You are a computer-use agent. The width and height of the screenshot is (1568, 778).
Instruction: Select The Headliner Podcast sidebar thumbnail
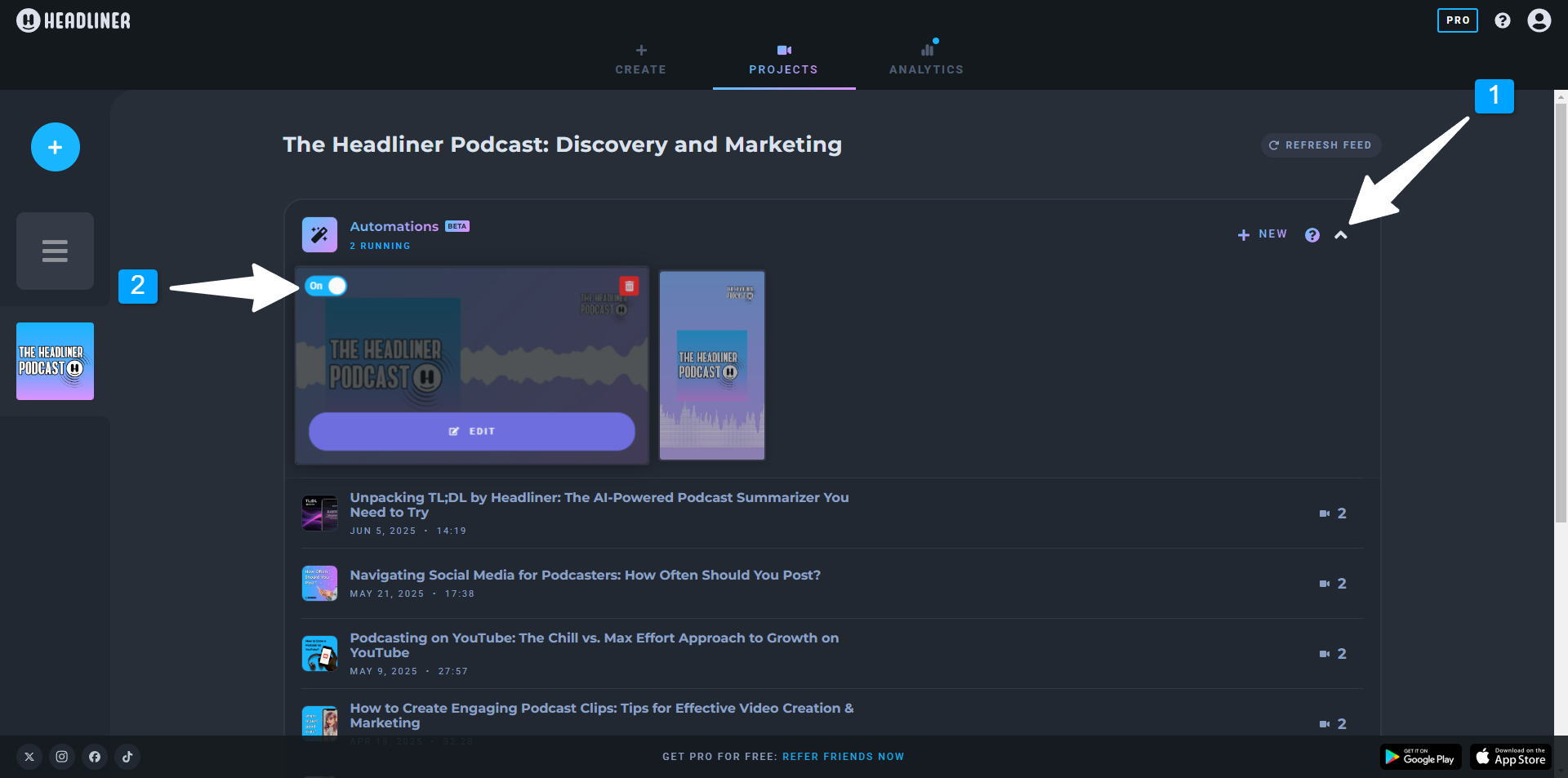coord(55,361)
